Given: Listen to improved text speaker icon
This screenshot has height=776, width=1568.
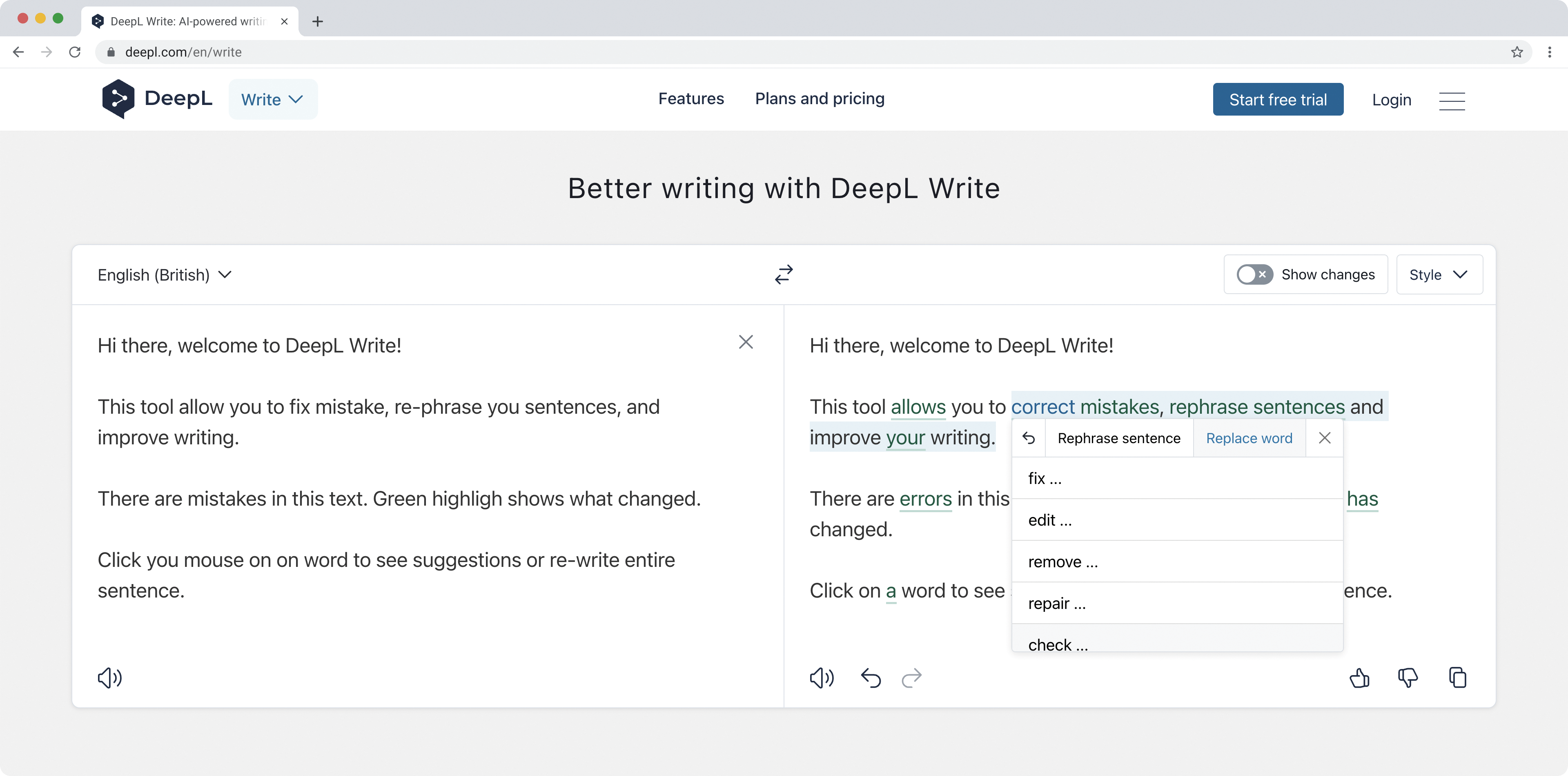Looking at the screenshot, I should pyautogui.click(x=822, y=678).
